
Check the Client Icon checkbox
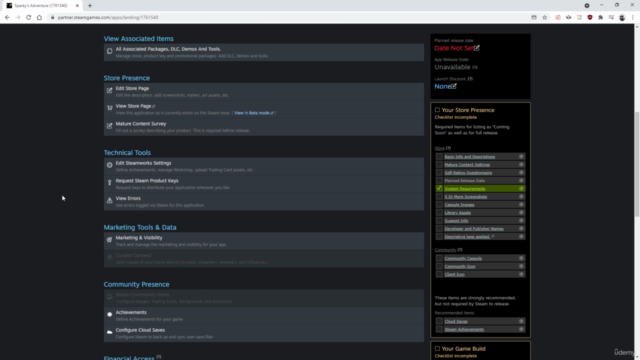439,274
